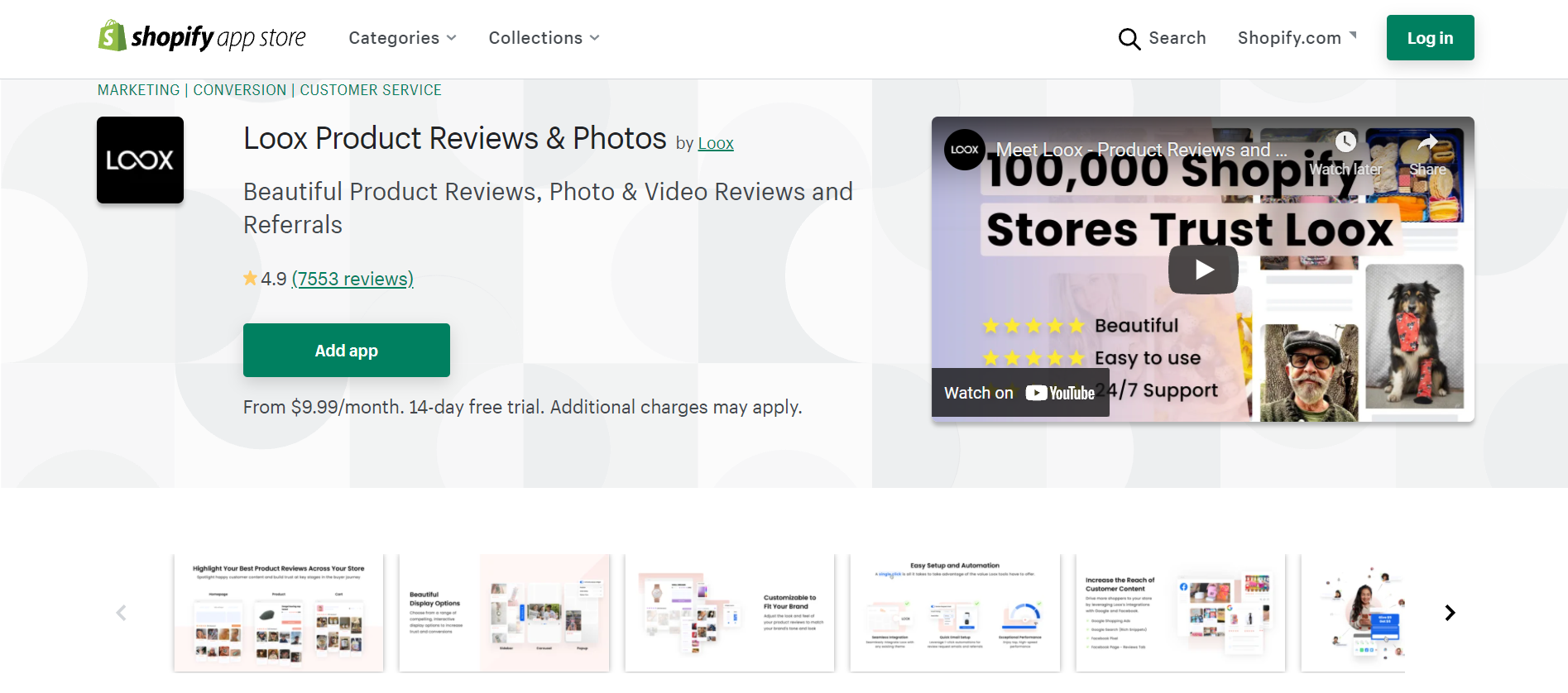Play the Meet Loox video
This screenshot has width=1568, height=693.
(1203, 270)
